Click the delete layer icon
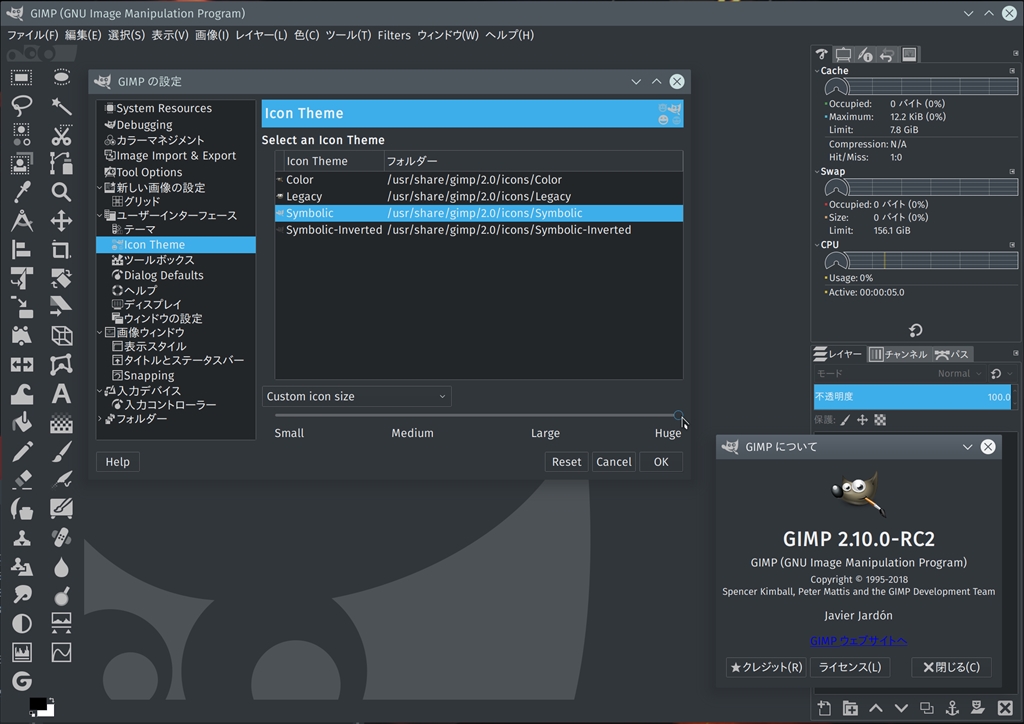This screenshot has width=1024, height=724. 1005,708
